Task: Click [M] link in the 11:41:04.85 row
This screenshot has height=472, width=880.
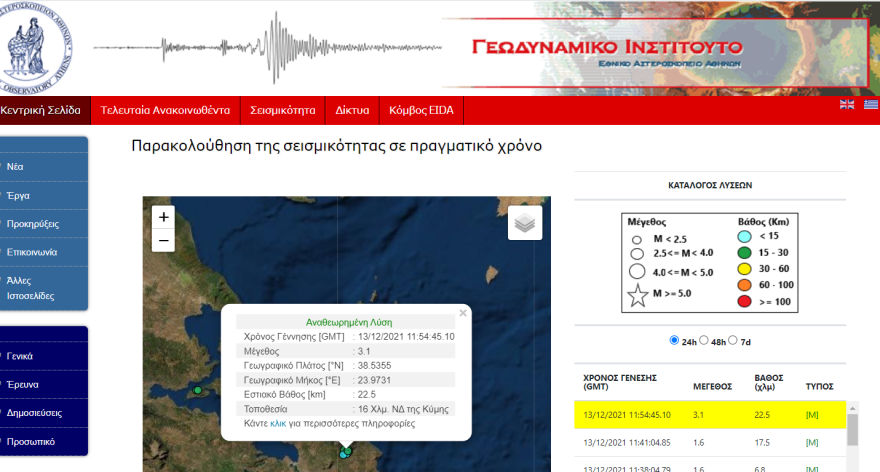Action: (812, 443)
